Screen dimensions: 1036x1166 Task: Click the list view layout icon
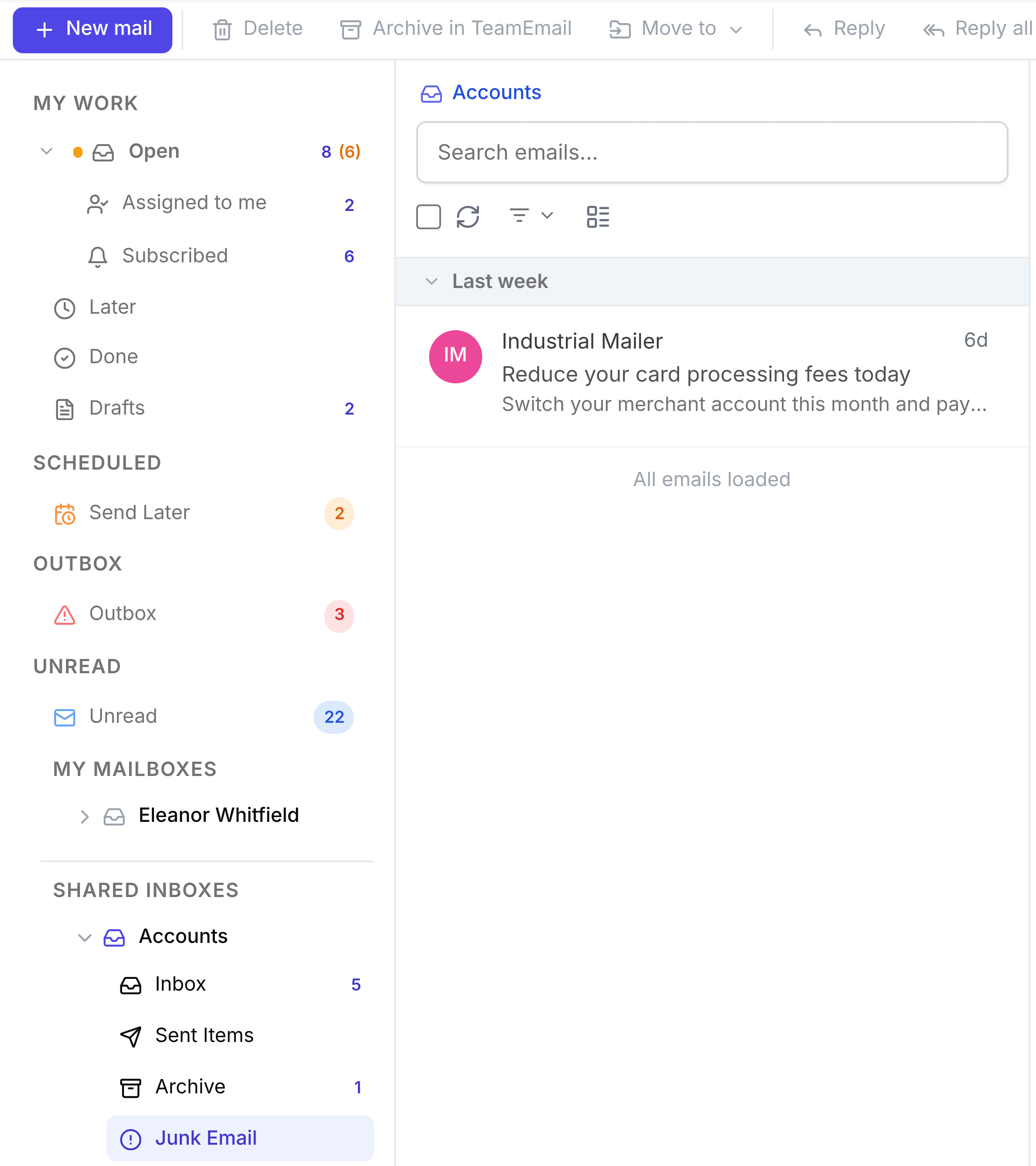point(598,217)
